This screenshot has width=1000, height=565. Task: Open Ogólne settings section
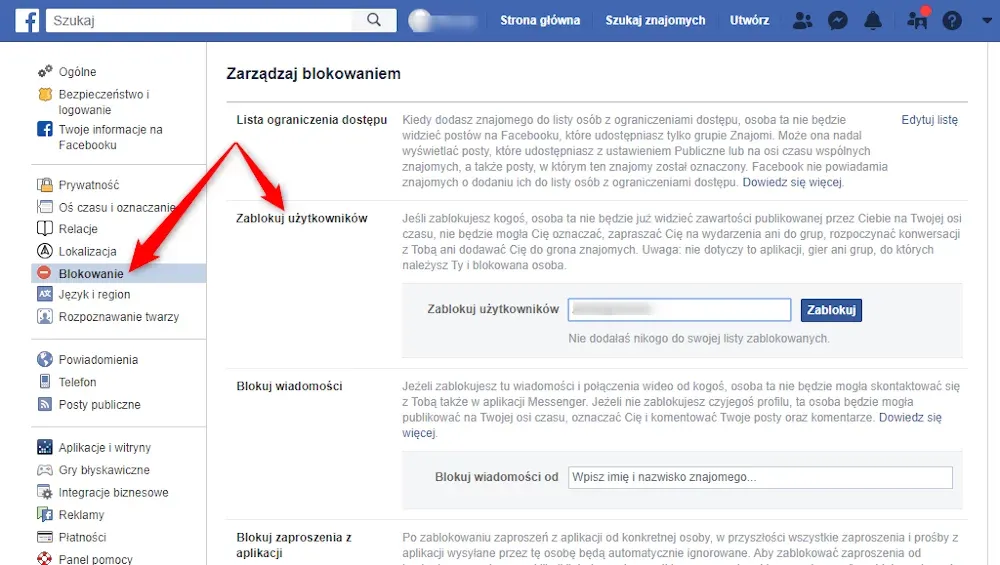(77, 71)
